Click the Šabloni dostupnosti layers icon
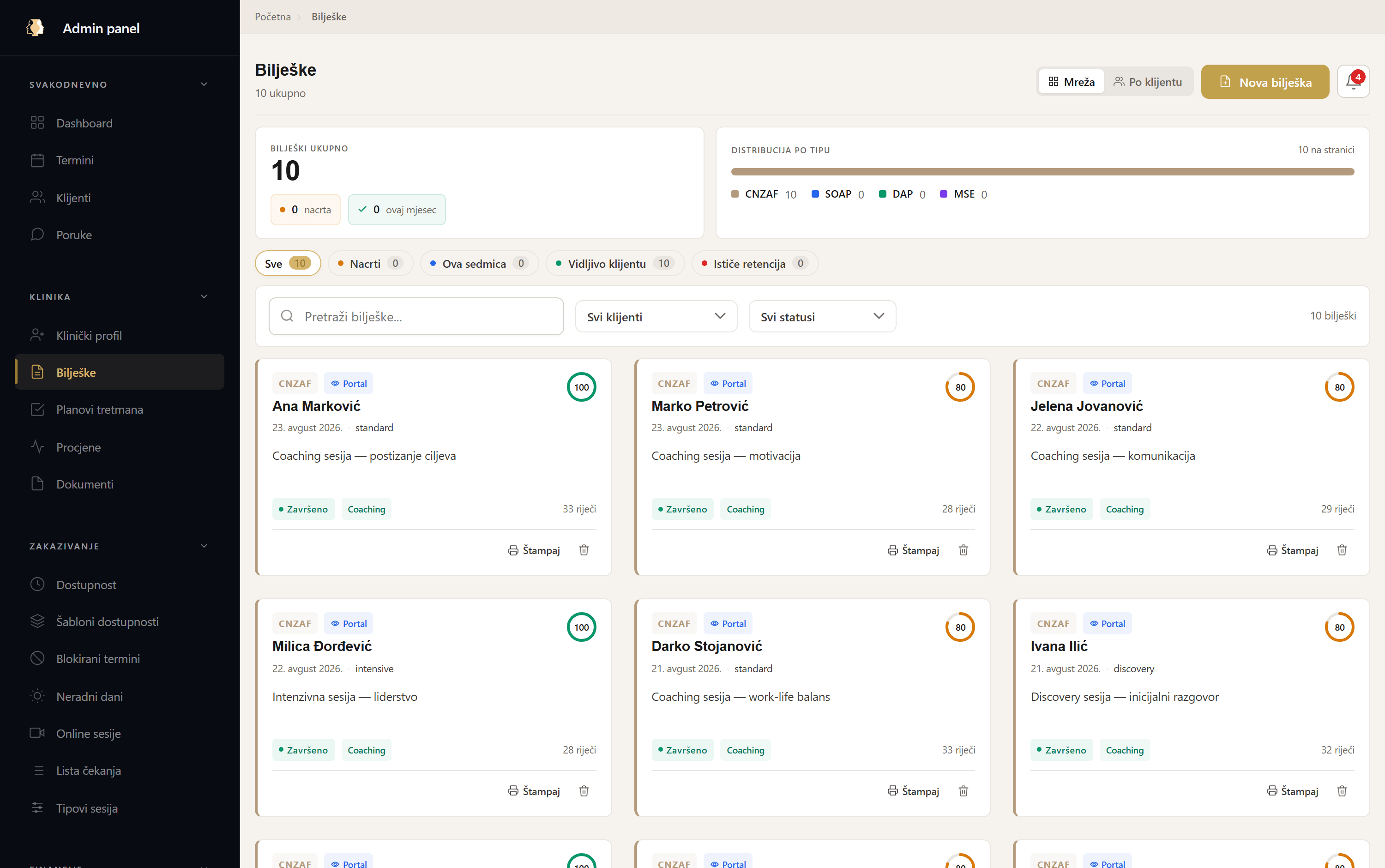 37,622
